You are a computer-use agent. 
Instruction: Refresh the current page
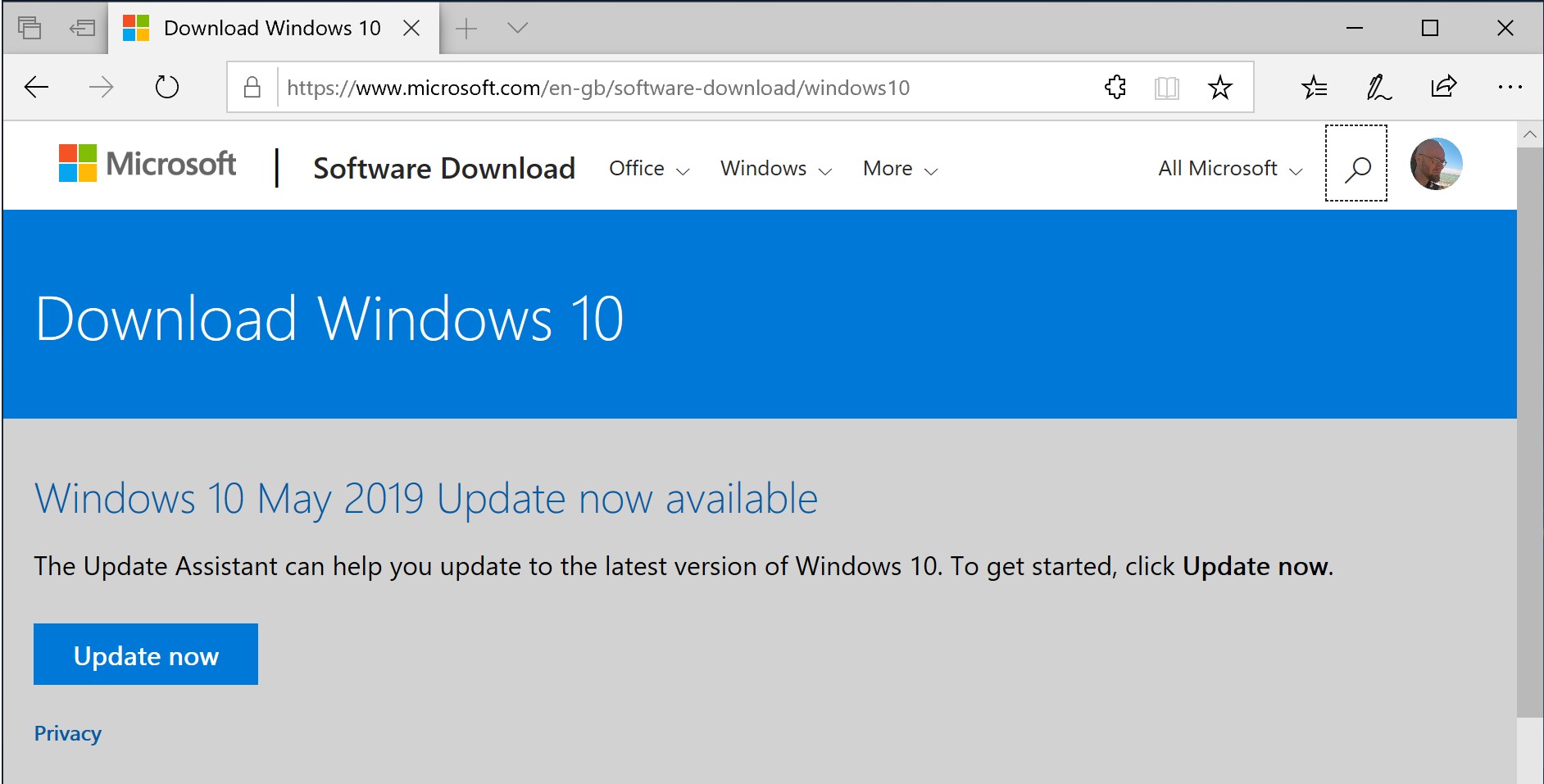pyautogui.click(x=167, y=87)
